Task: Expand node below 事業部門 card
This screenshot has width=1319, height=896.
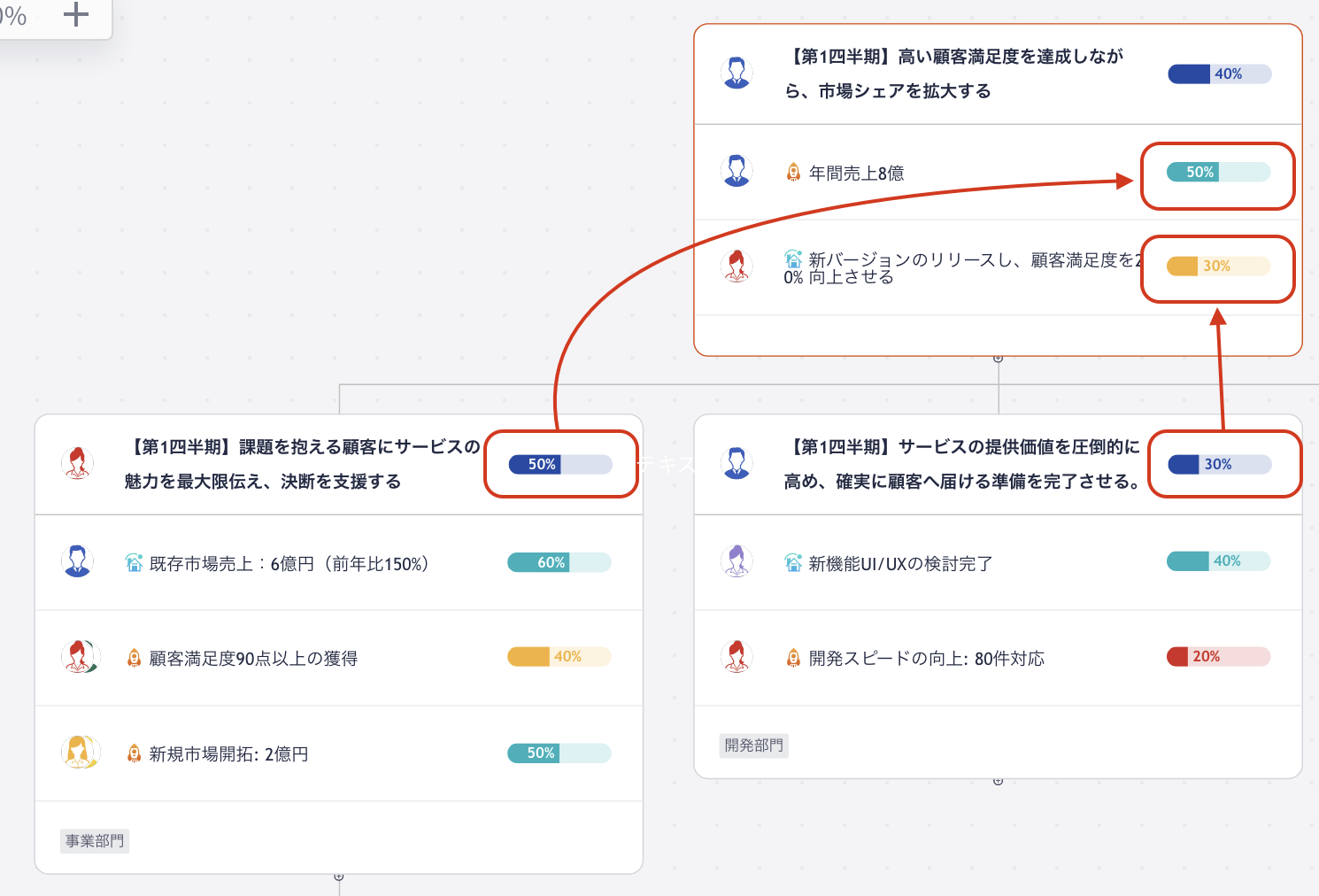Action: (339, 877)
